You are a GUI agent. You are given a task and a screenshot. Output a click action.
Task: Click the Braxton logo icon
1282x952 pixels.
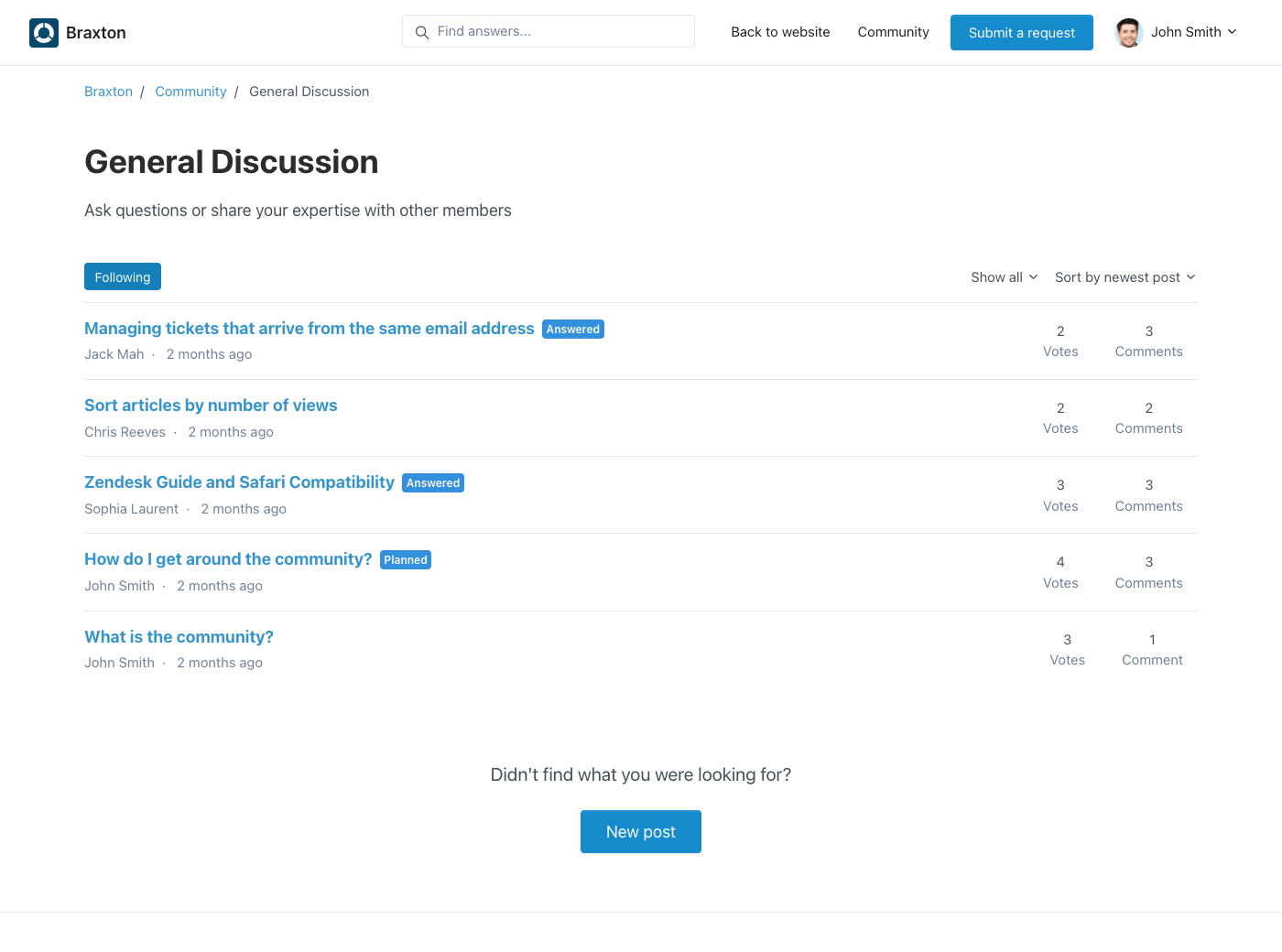(x=44, y=33)
